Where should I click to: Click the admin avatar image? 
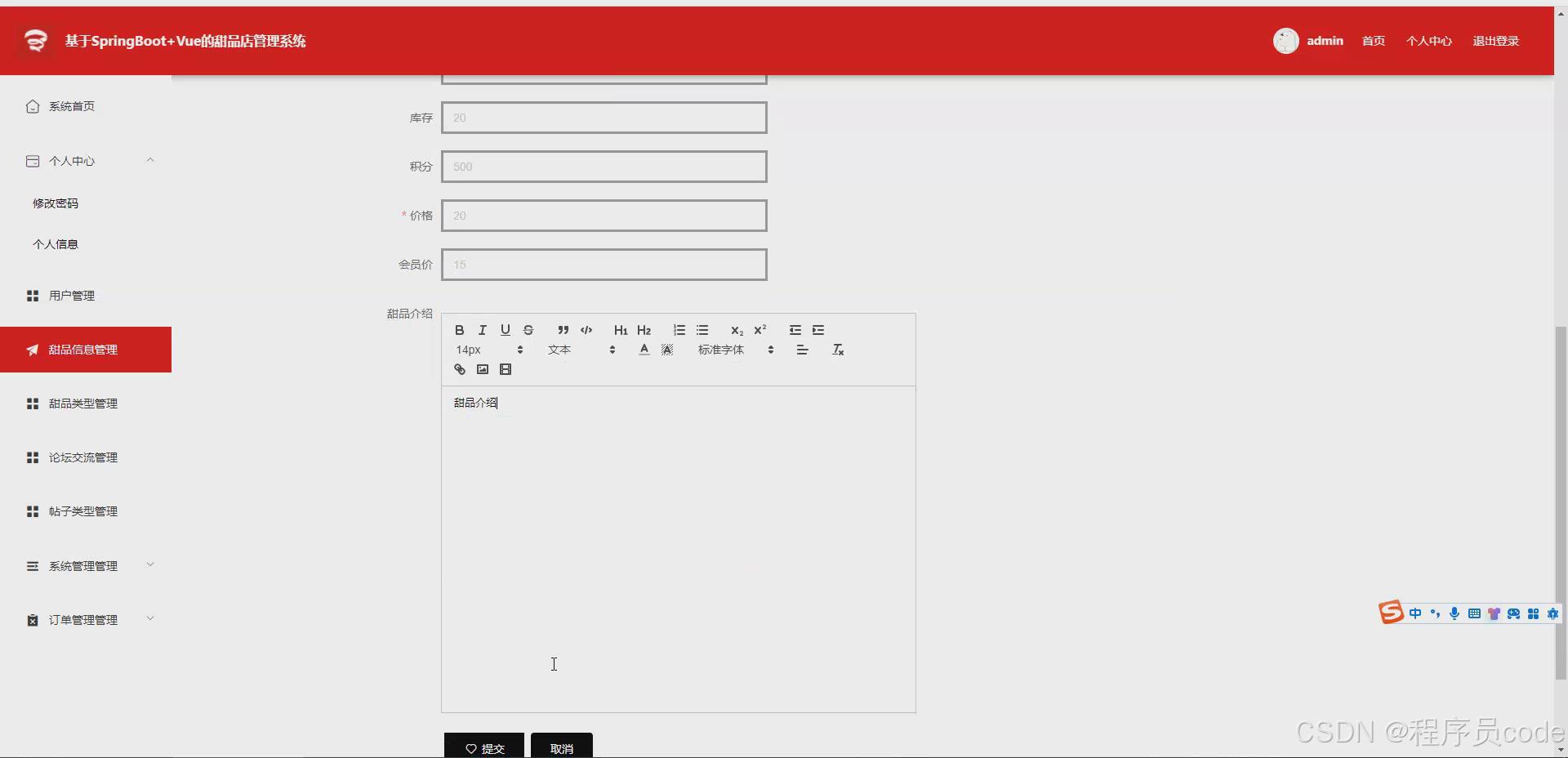(x=1286, y=41)
